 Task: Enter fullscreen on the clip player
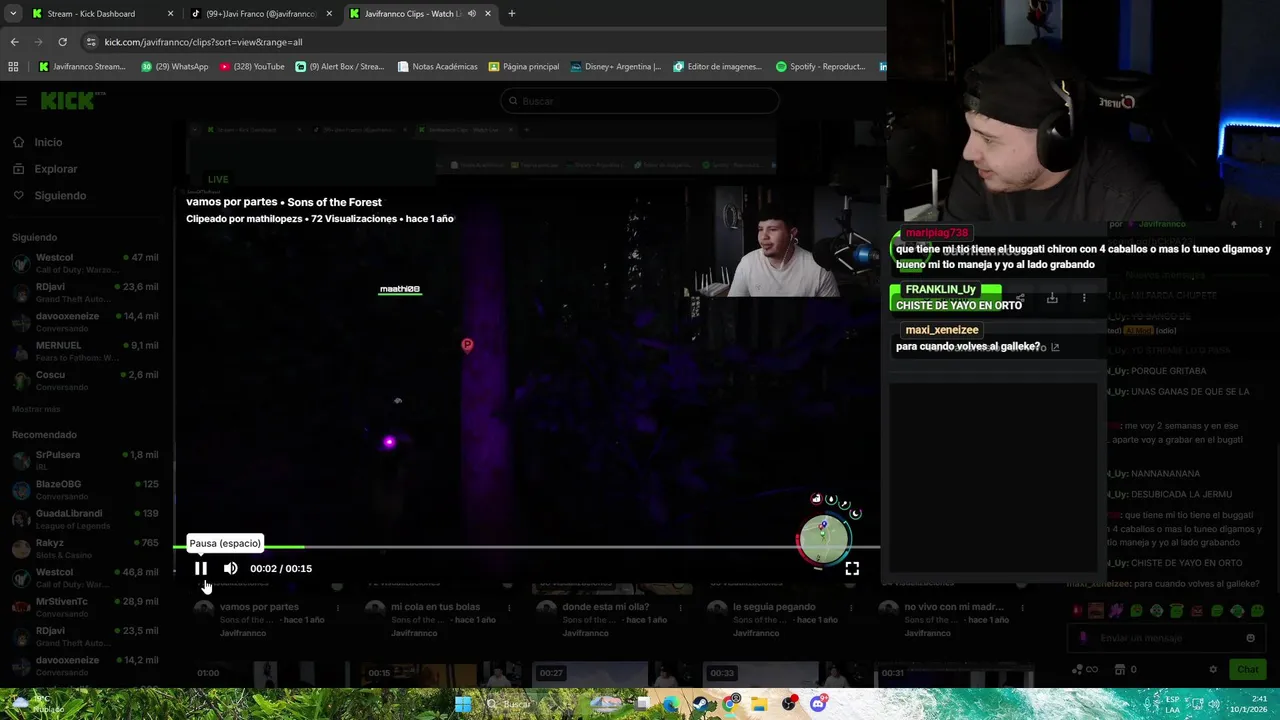click(x=852, y=568)
